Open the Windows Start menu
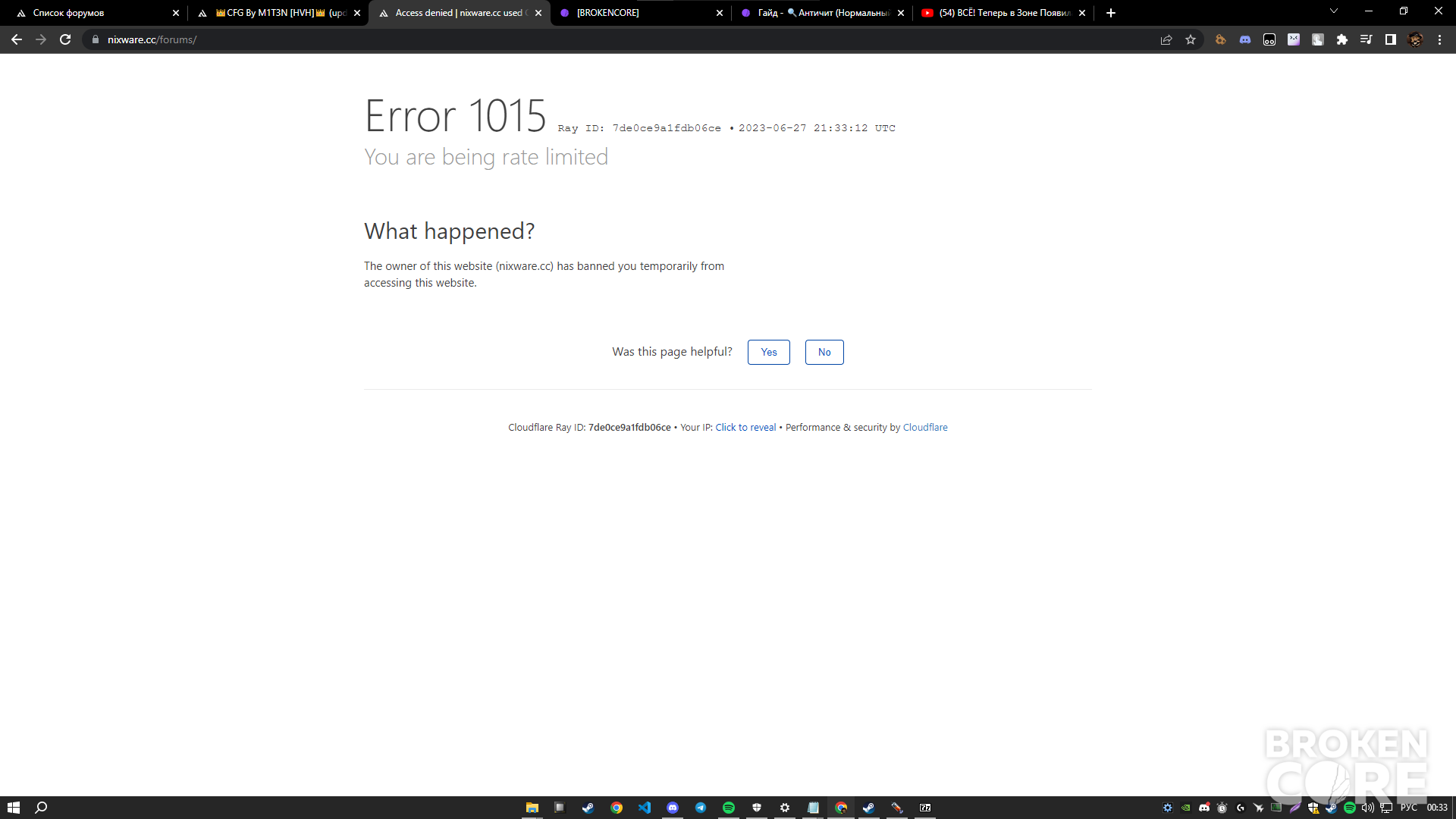Screen dimensions: 1456x819 tap(14, 808)
